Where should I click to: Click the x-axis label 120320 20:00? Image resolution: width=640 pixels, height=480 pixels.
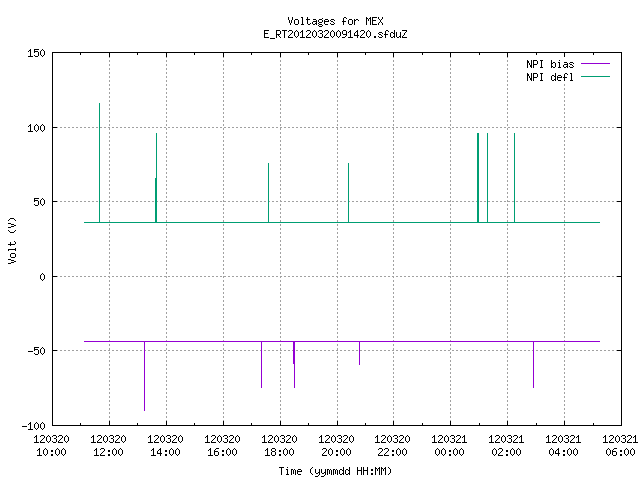336,446
